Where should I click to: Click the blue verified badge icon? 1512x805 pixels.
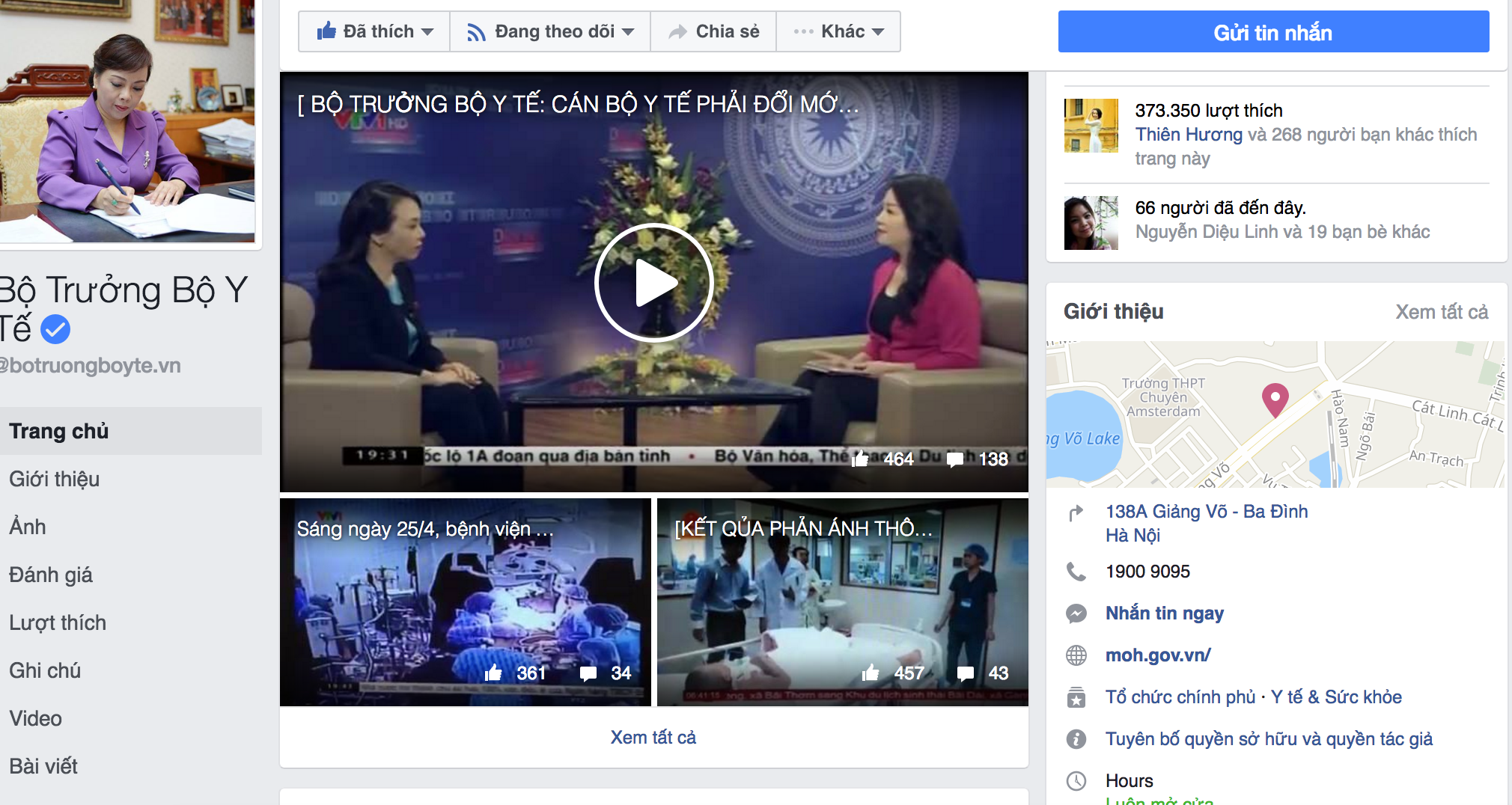(55, 329)
